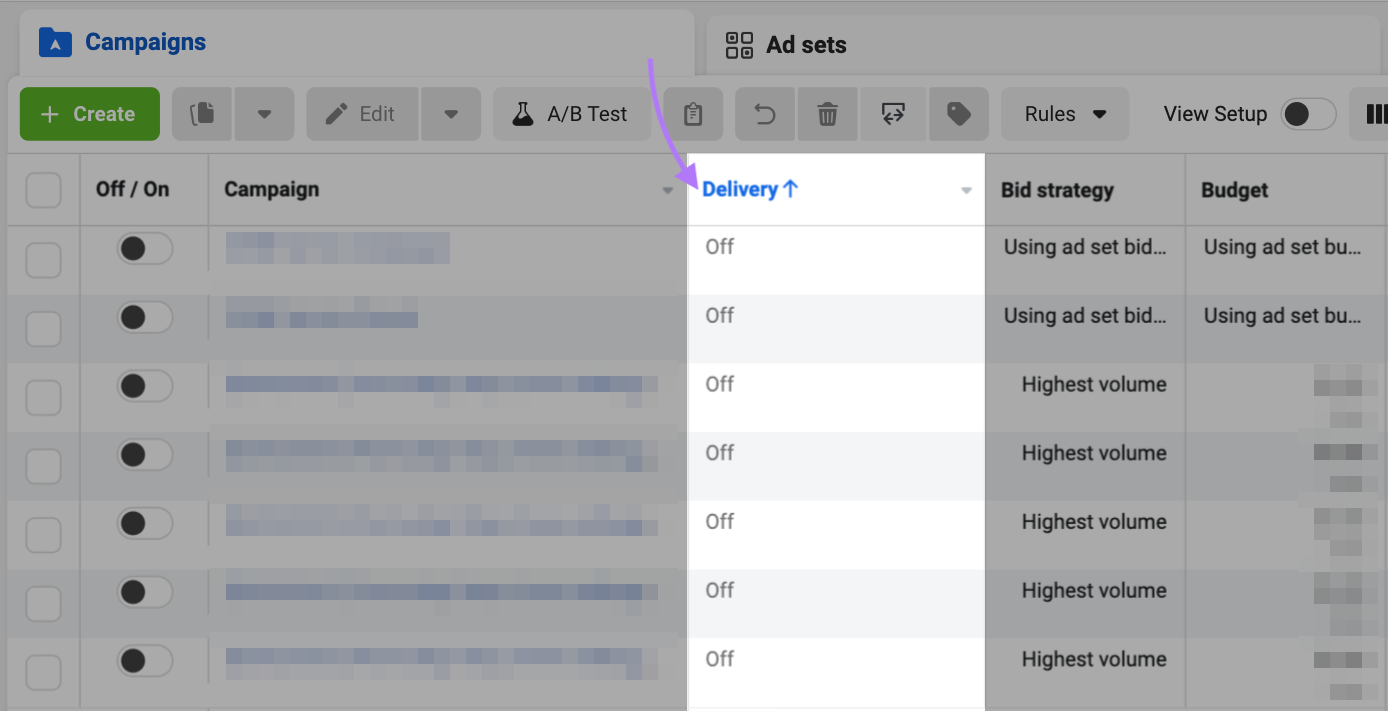Open the columns customization icon
The width and height of the screenshot is (1388, 711).
pyautogui.click(x=1377, y=113)
